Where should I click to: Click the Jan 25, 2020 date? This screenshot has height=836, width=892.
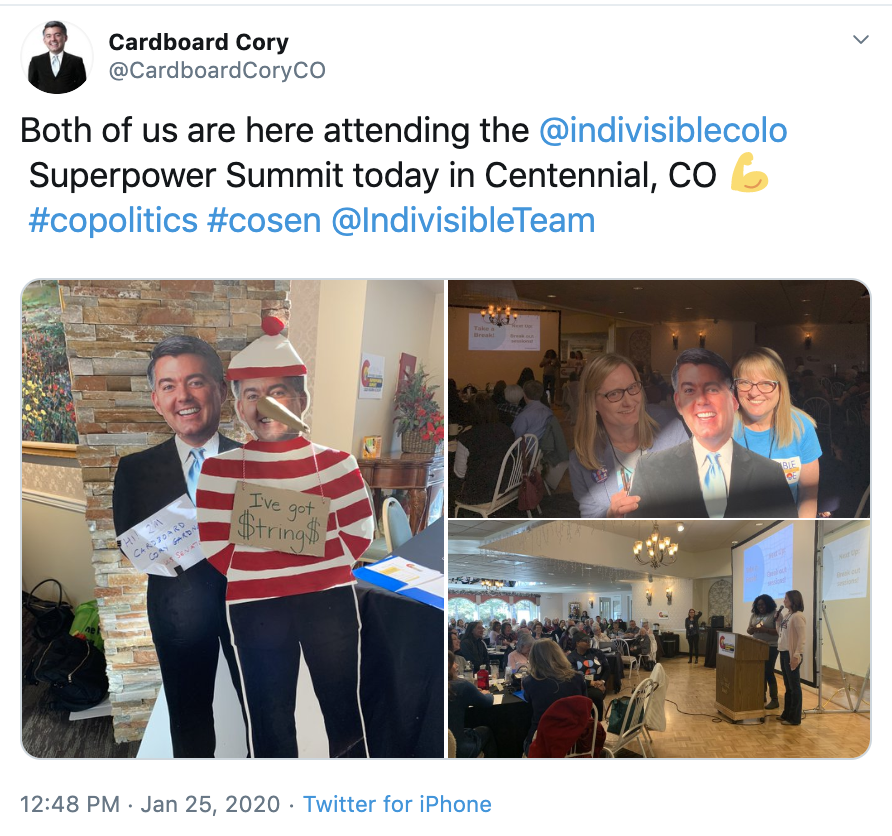pyautogui.click(x=210, y=804)
